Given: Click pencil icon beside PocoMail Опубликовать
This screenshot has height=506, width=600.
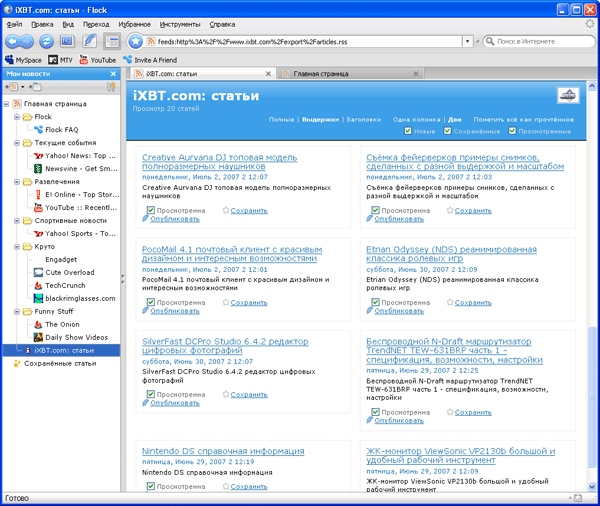Looking at the screenshot, I should tap(145, 310).
